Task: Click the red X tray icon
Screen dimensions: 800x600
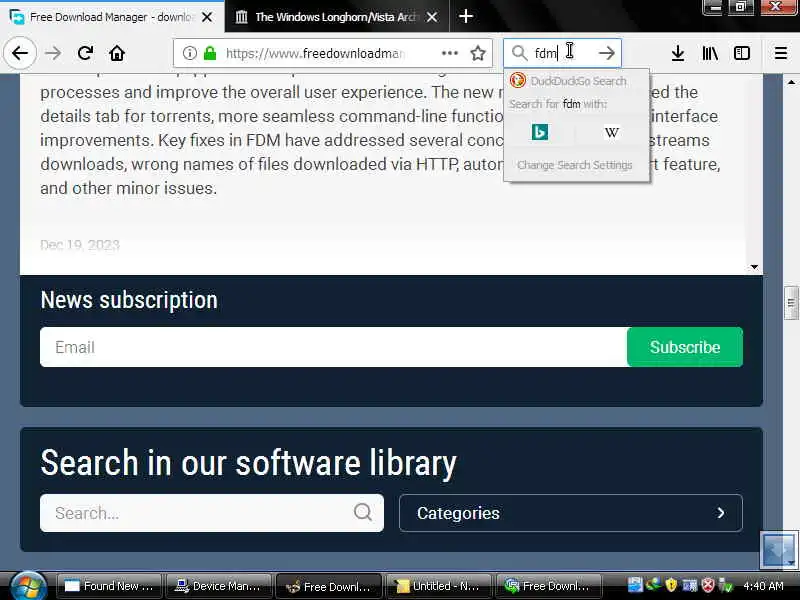Action: click(708, 585)
